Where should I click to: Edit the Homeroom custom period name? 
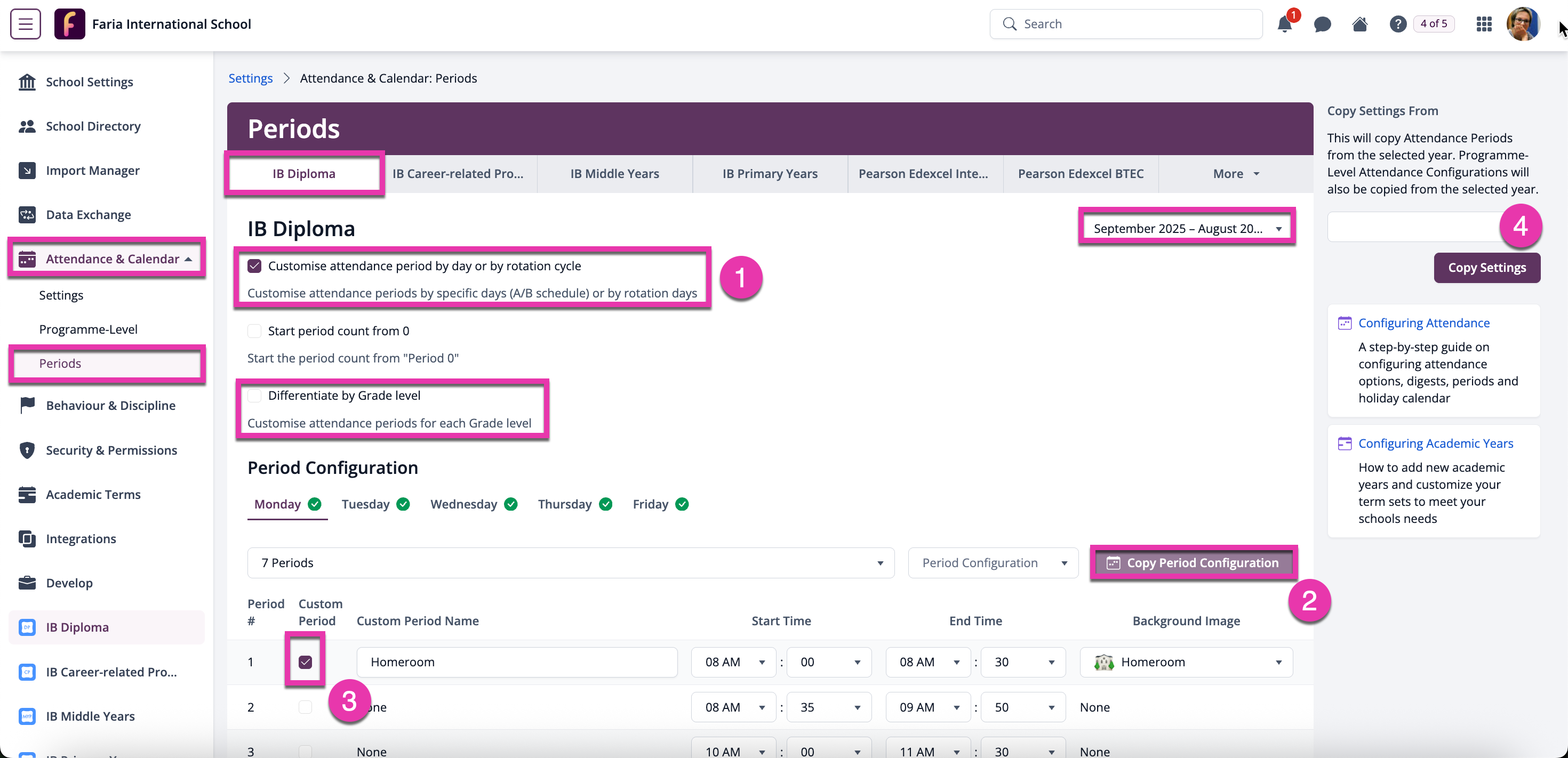click(517, 662)
